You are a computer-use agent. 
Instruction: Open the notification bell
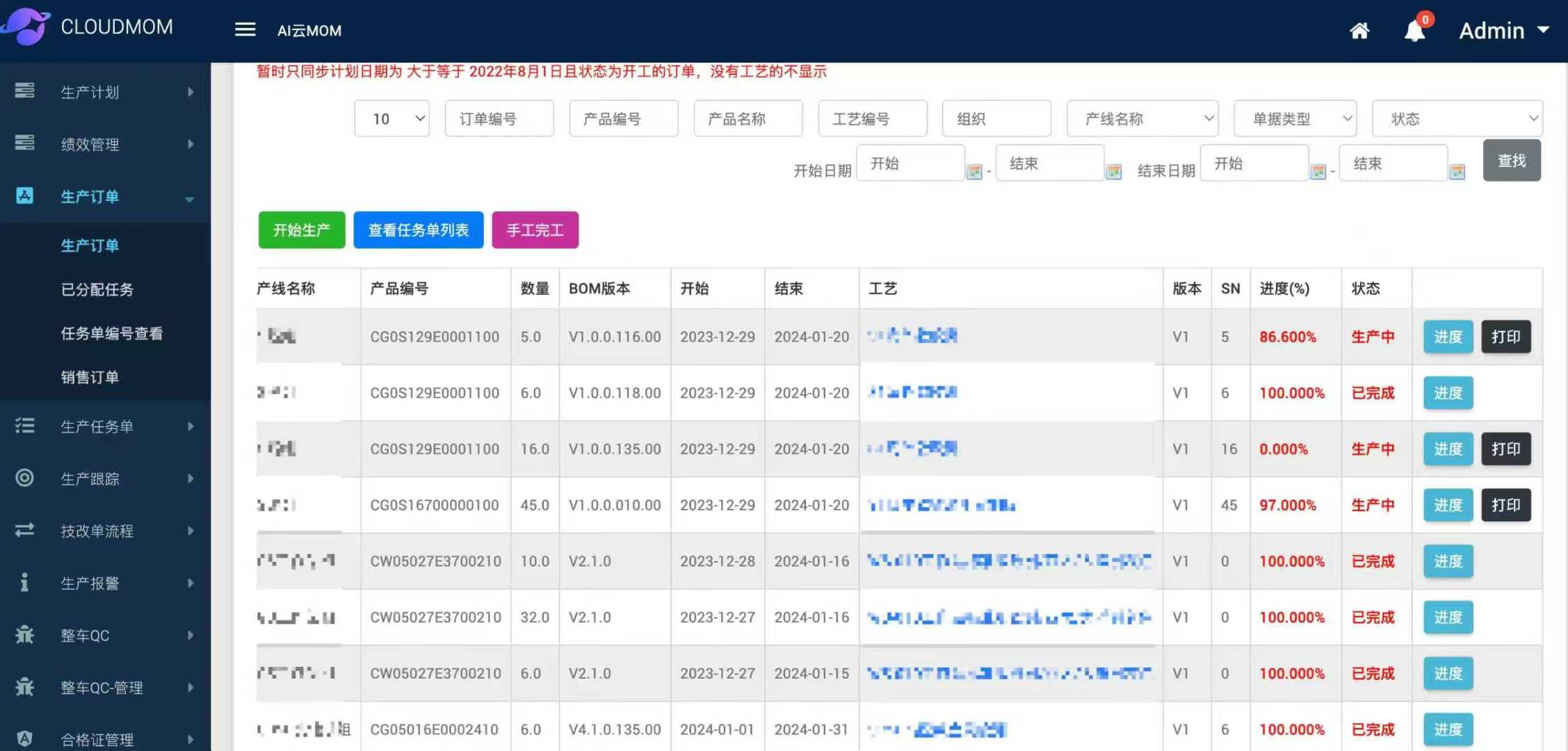click(x=1414, y=31)
